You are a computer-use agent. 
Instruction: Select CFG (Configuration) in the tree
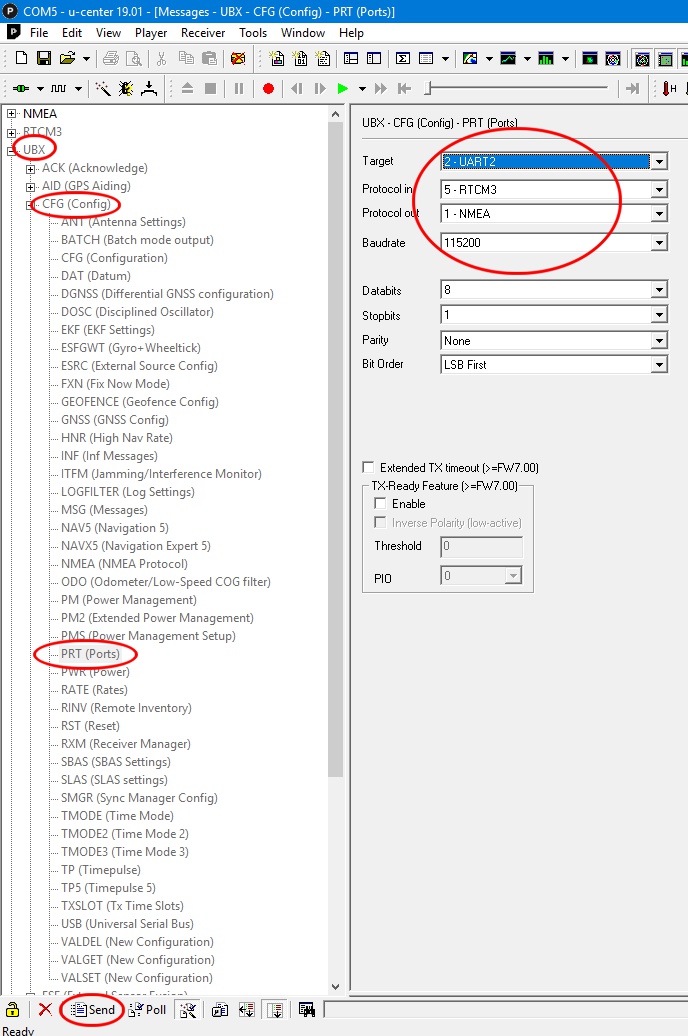(x=114, y=258)
